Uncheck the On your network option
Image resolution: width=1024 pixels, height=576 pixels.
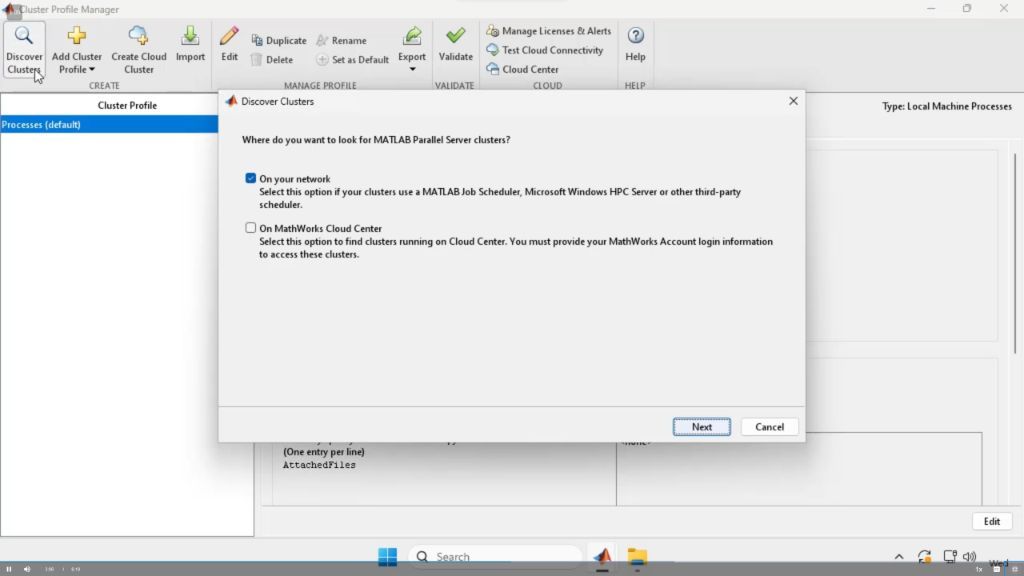point(251,177)
